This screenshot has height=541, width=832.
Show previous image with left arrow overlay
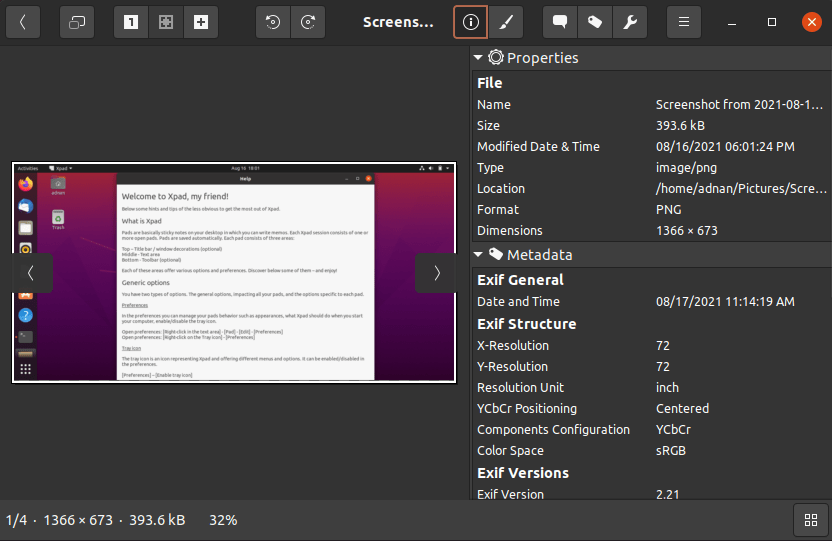[31, 273]
